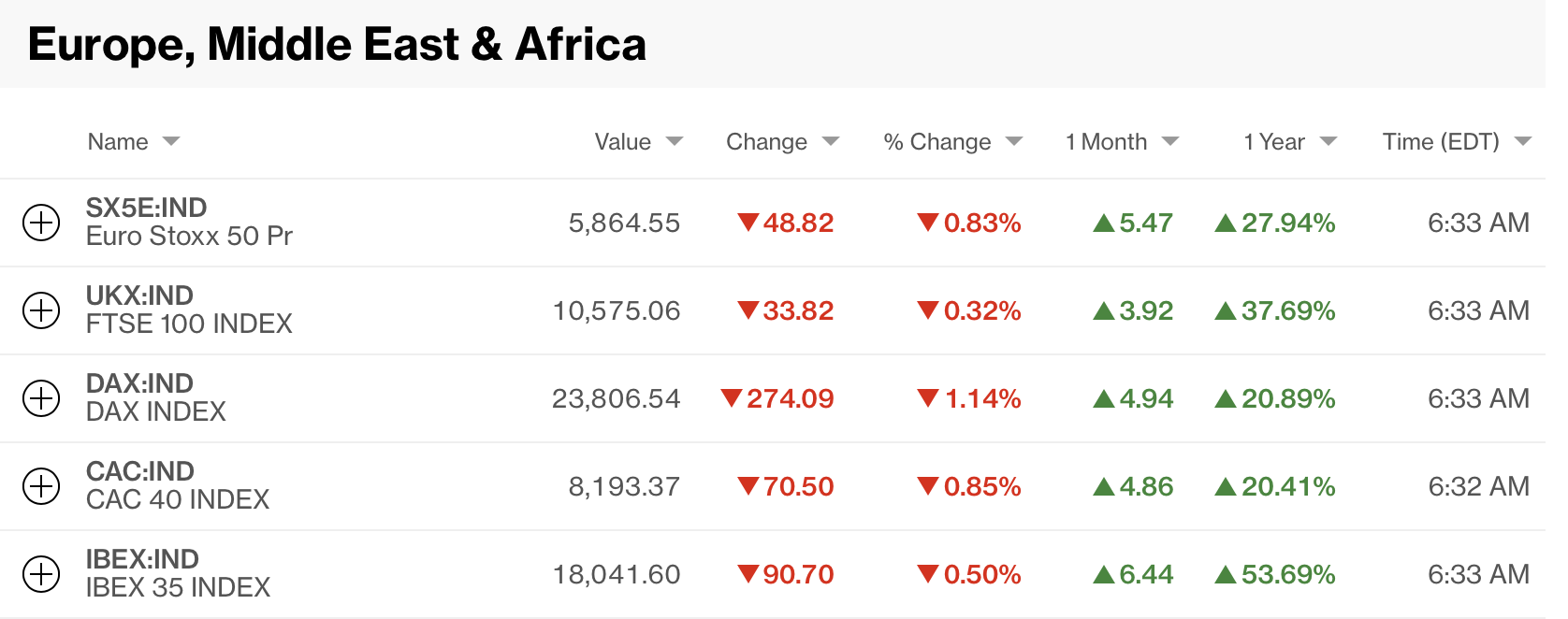This screenshot has width=1568, height=619.
Task: Add CAC:IND with the plus icon
Action: 41,486
